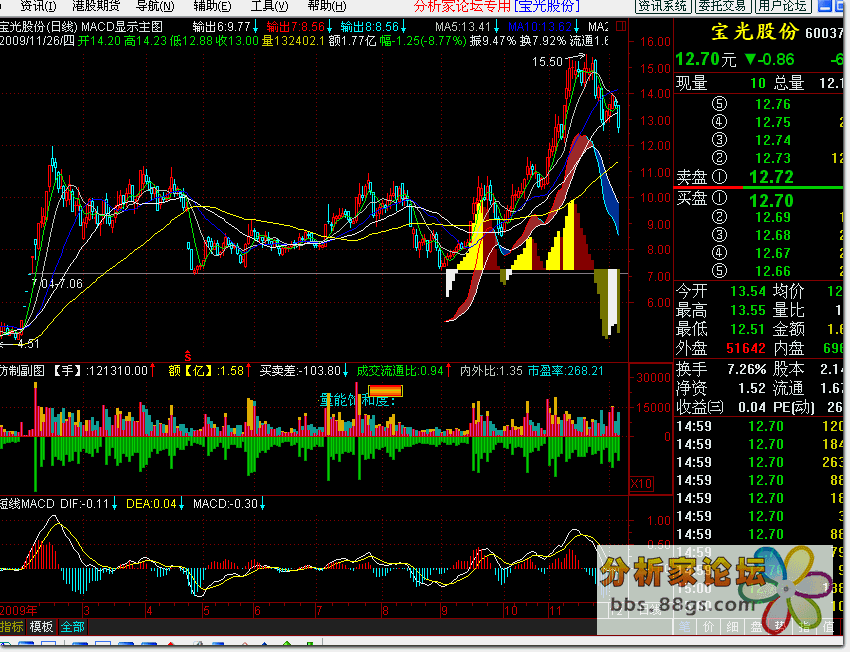The width and height of the screenshot is (850, 652).
Task: Click the 成交流通比:0.94 label
Action: click(x=400, y=371)
